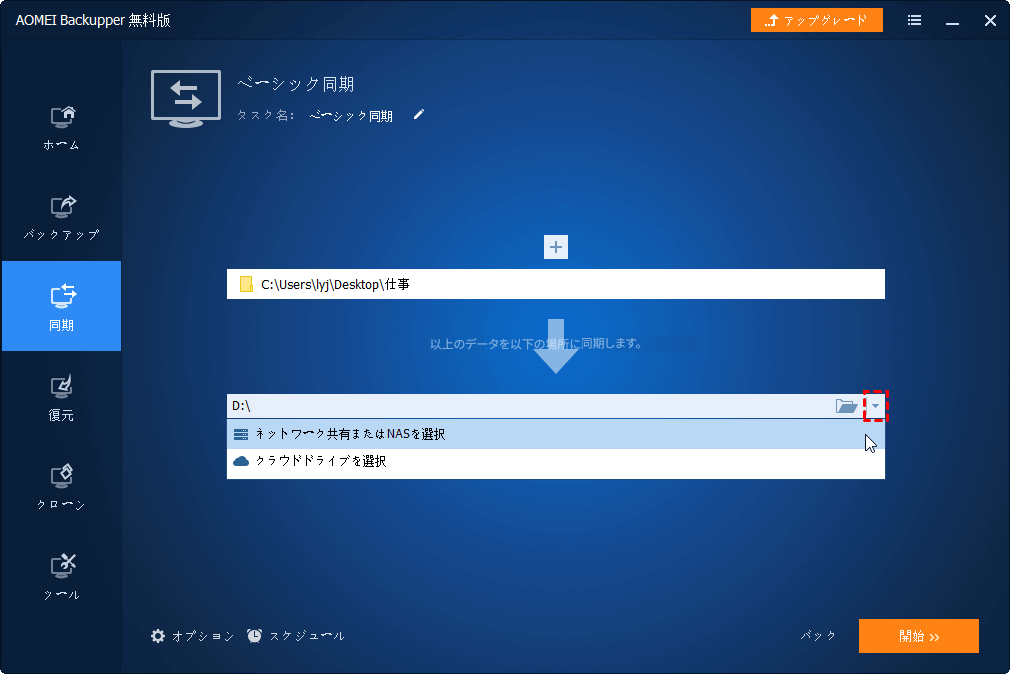Browse destination with the folder icon

point(846,406)
